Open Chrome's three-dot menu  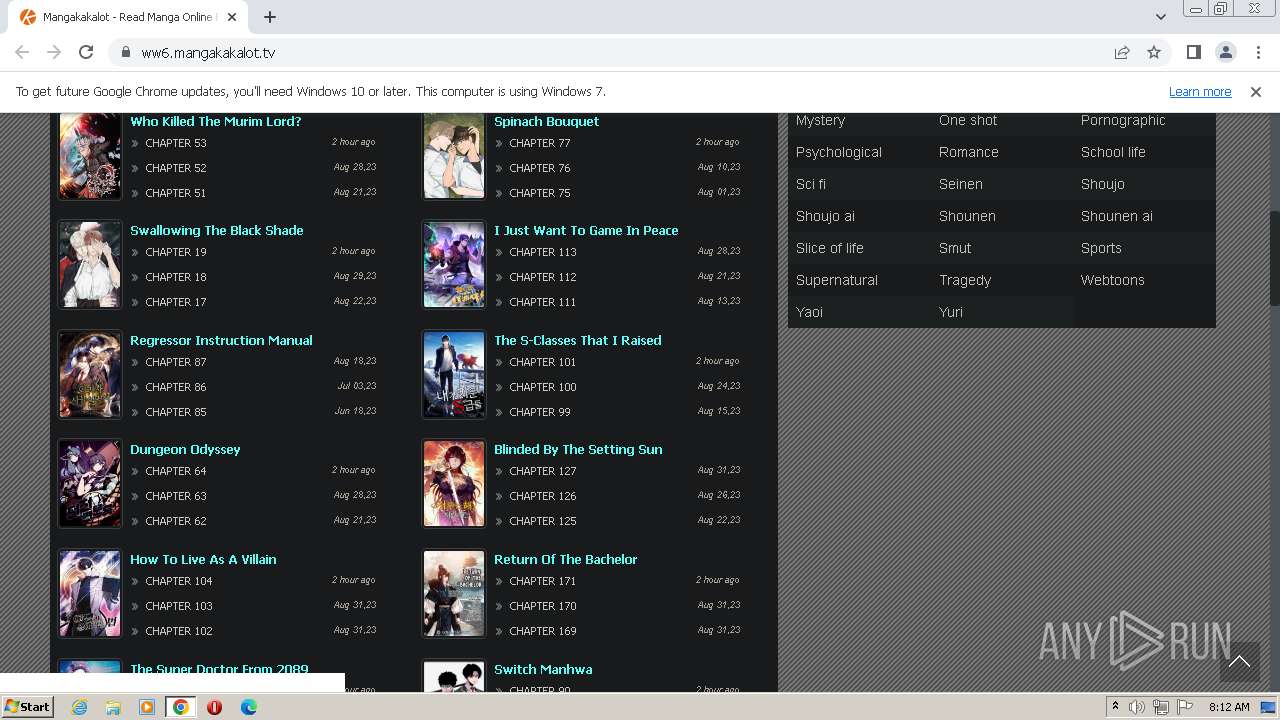point(1257,52)
